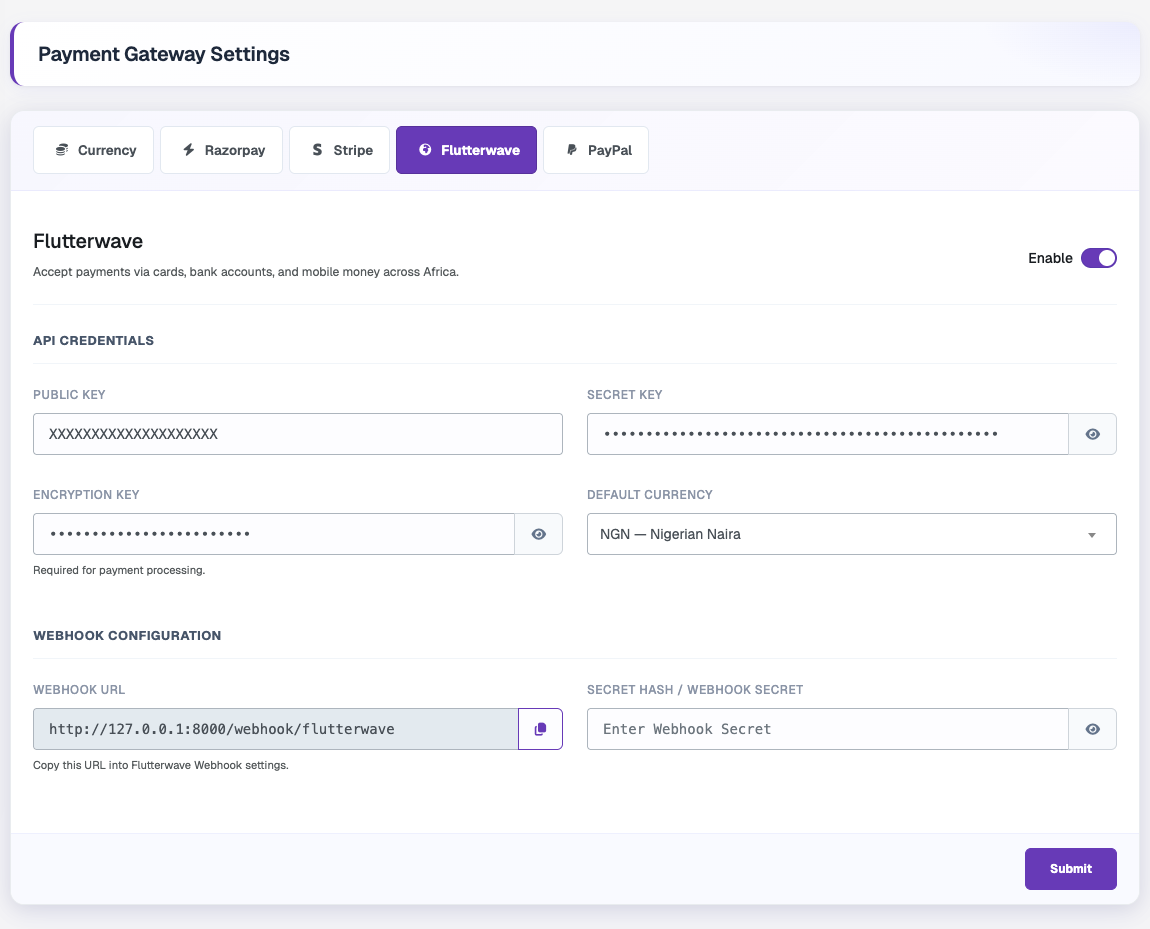The width and height of the screenshot is (1150, 929).
Task: Open the Stripe settings tab
Action: coord(340,150)
